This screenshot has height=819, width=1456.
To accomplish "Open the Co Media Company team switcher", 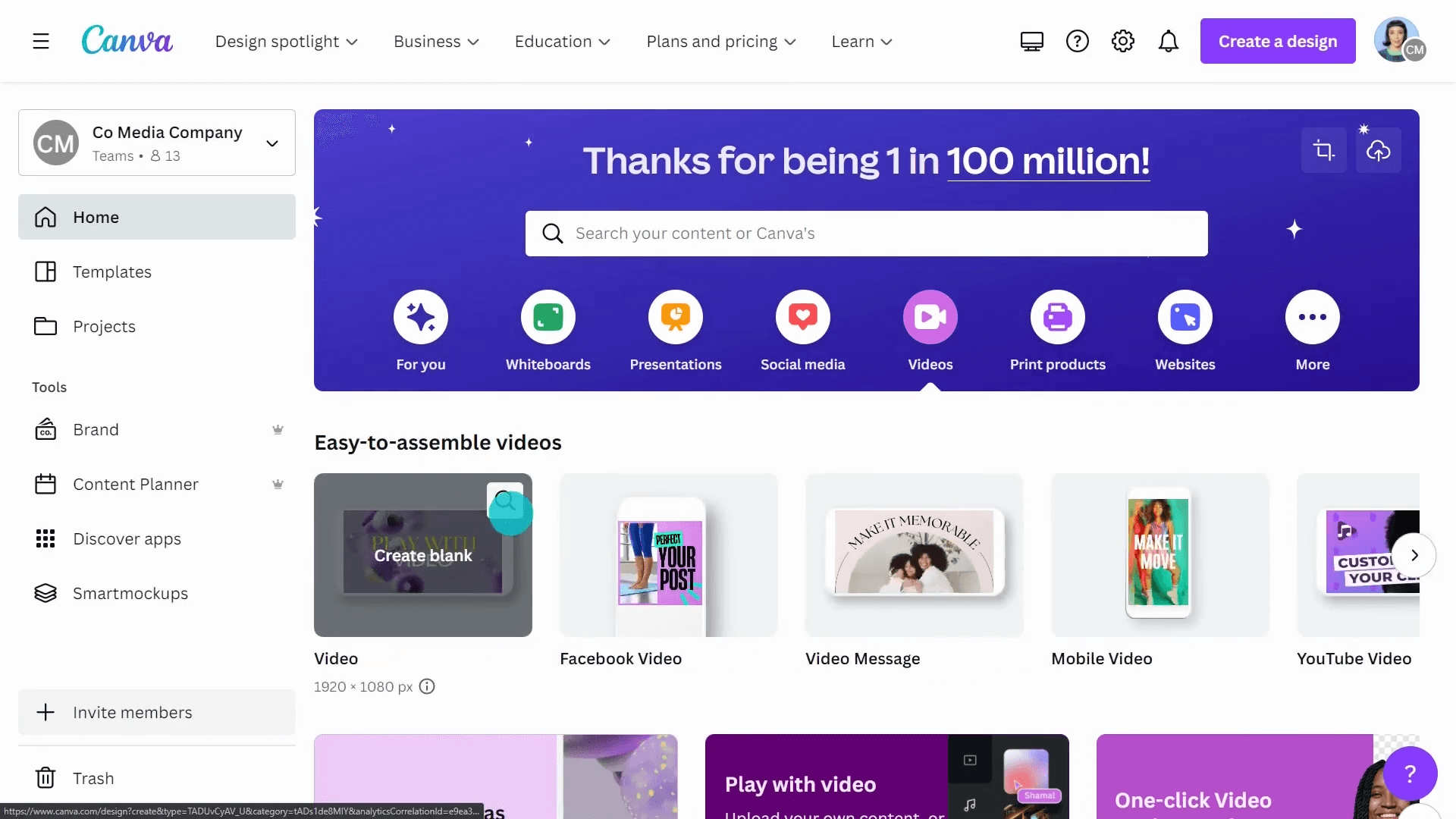I will tap(157, 143).
